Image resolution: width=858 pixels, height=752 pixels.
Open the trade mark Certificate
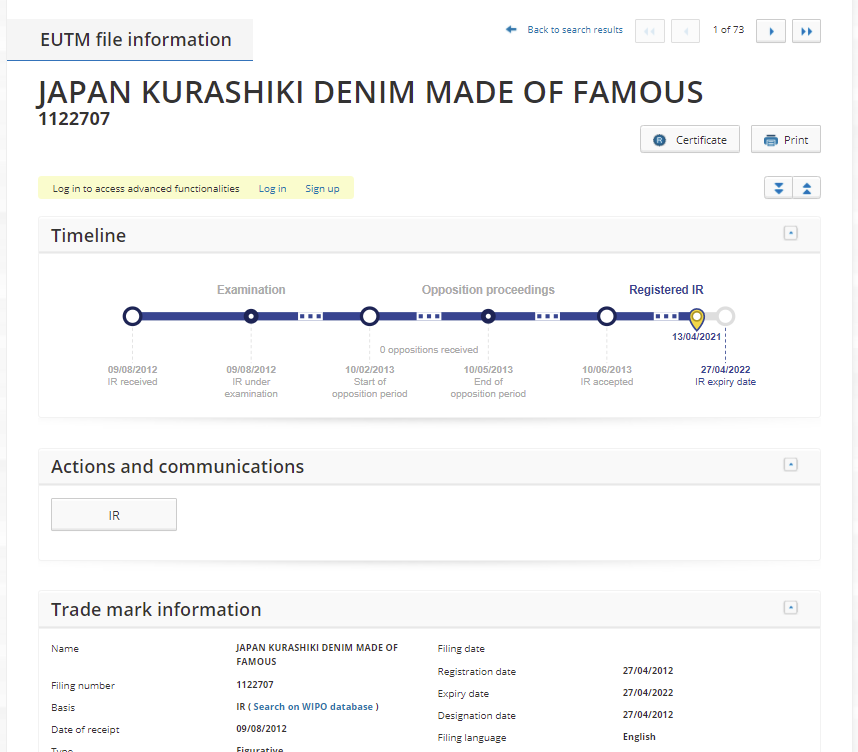(689, 140)
